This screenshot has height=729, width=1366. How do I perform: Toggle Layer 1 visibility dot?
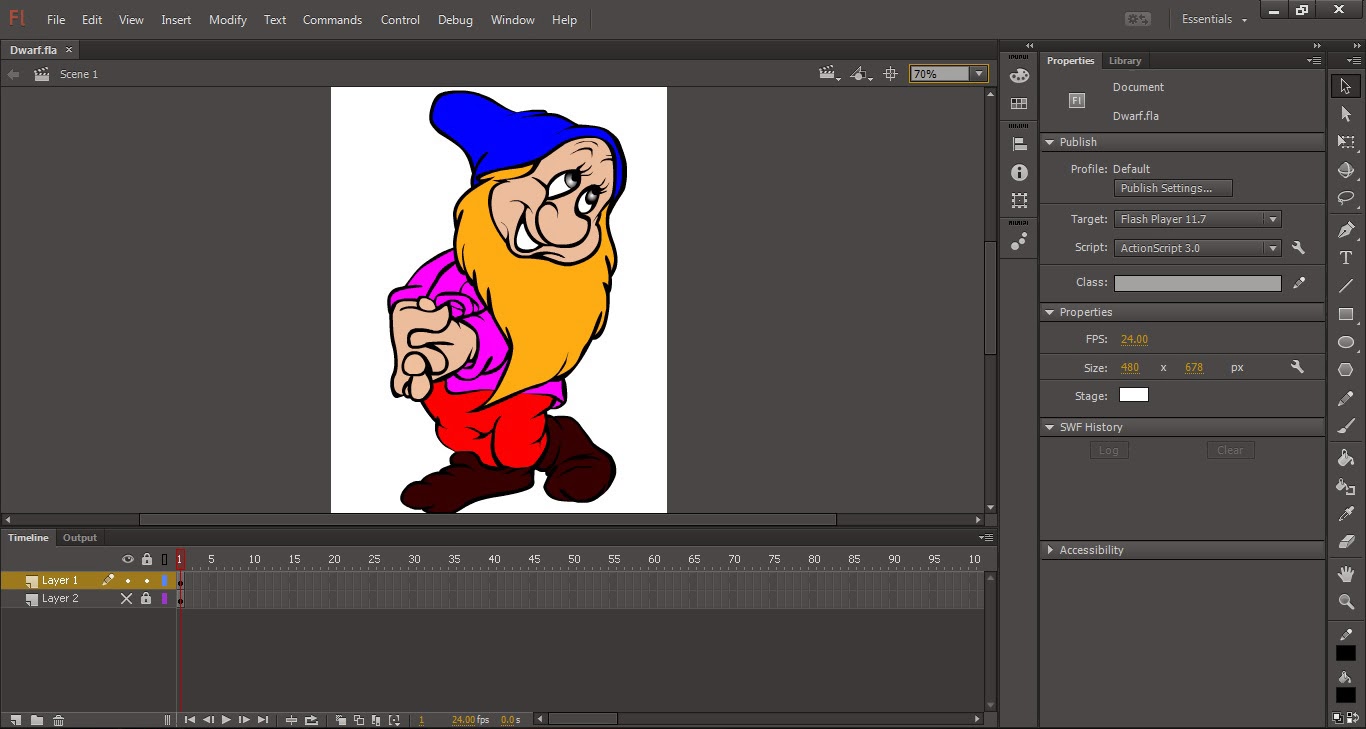point(127,580)
